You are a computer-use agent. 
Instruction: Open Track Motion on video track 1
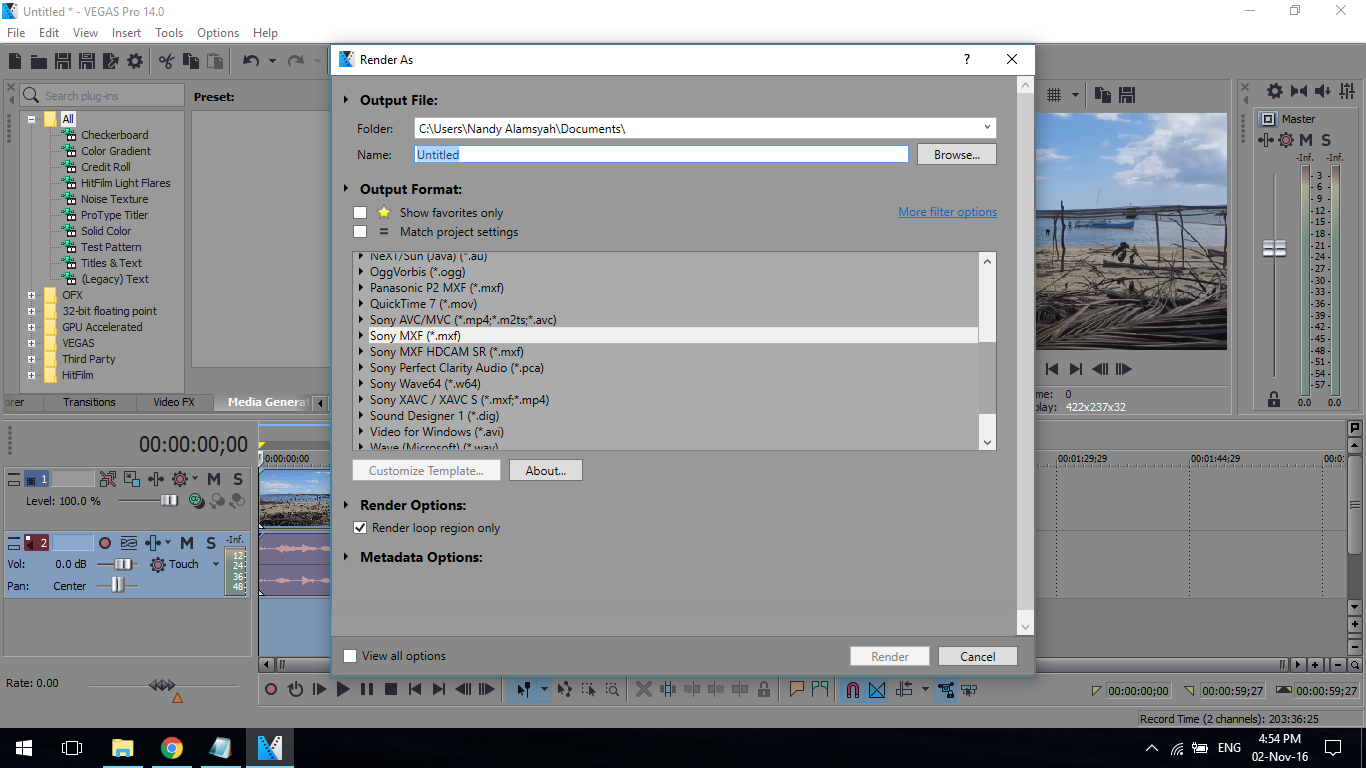[x=134, y=479]
